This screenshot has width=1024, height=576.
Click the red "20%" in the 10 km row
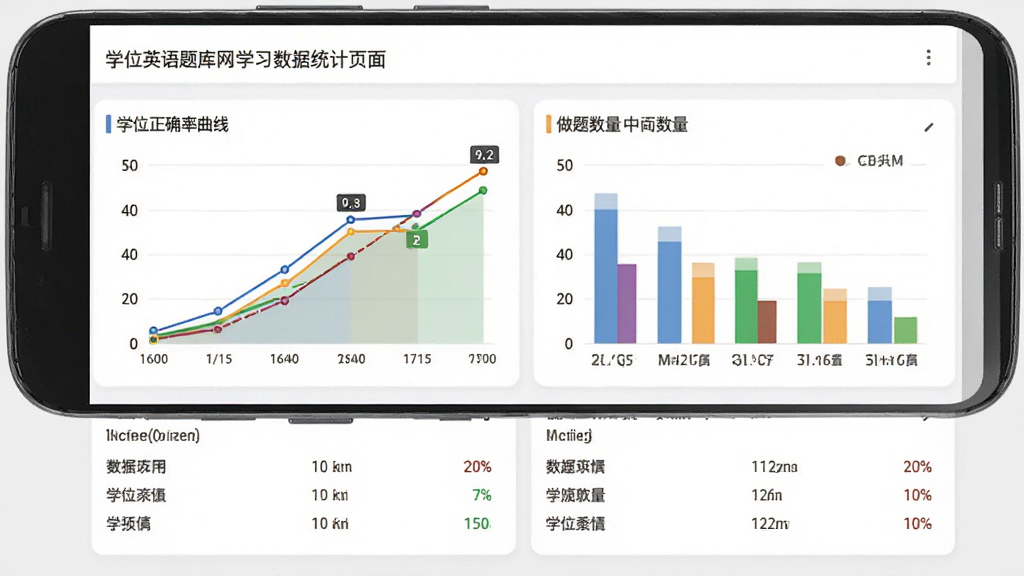(477, 467)
